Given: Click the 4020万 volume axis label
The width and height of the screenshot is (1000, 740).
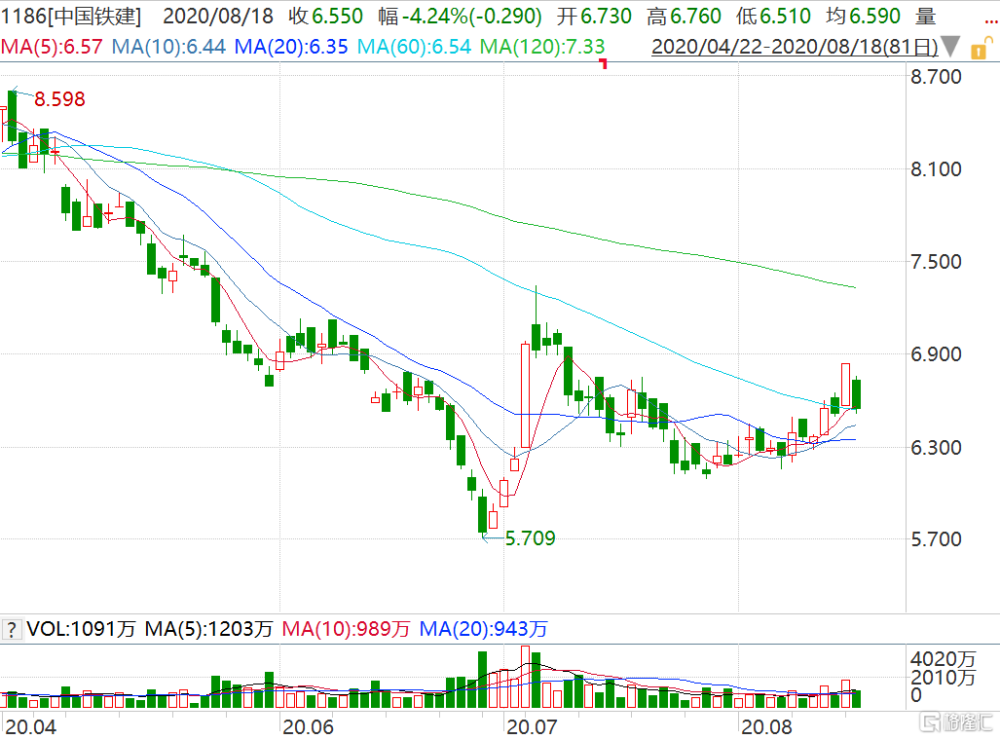Looking at the screenshot, I should (x=943, y=659).
